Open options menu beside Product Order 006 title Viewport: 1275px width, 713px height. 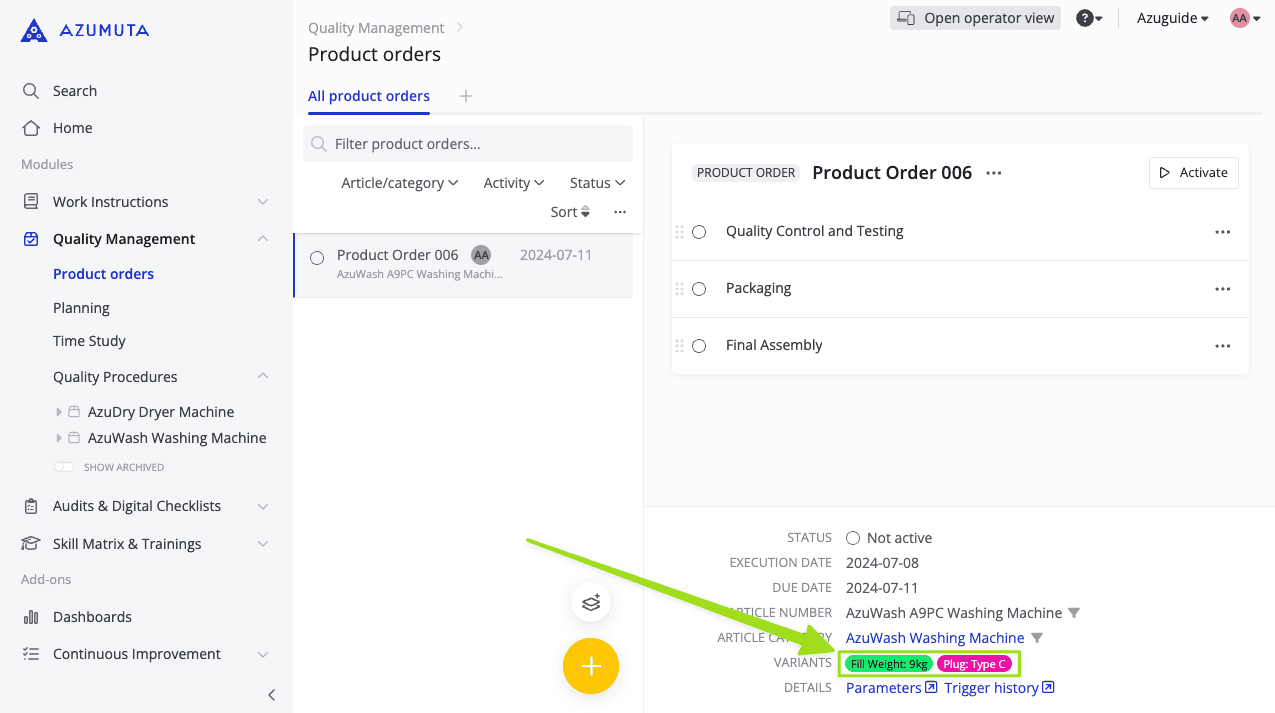tap(993, 173)
